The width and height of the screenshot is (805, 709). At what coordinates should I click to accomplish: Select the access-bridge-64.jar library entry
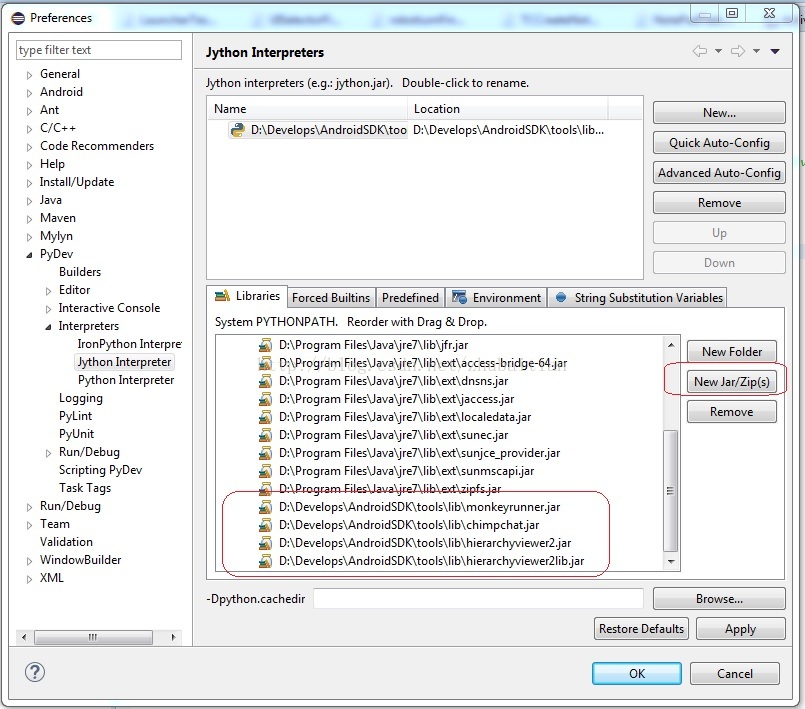[423, 363]
